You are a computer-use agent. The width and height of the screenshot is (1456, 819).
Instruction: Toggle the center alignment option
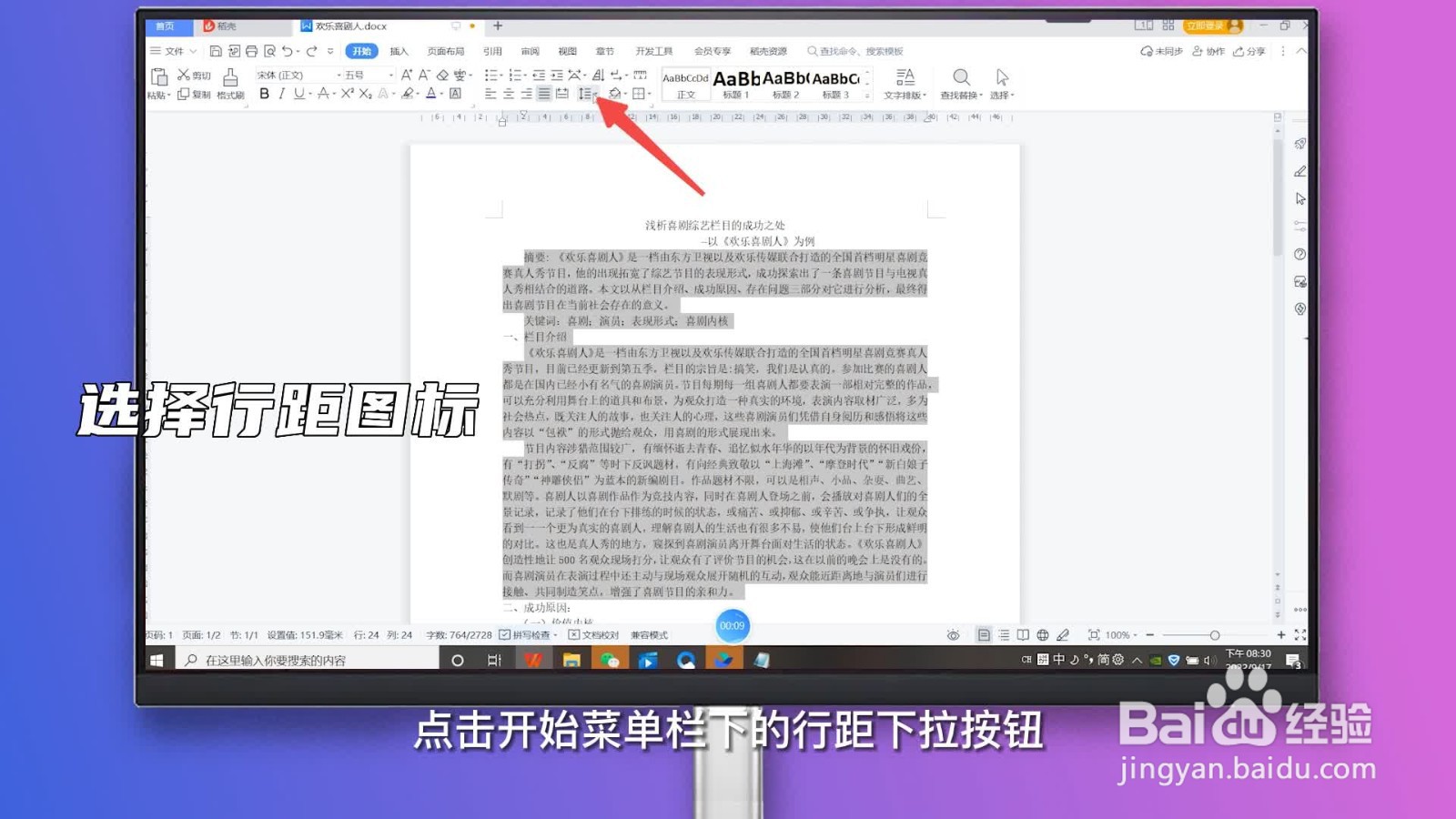[509, 93]
